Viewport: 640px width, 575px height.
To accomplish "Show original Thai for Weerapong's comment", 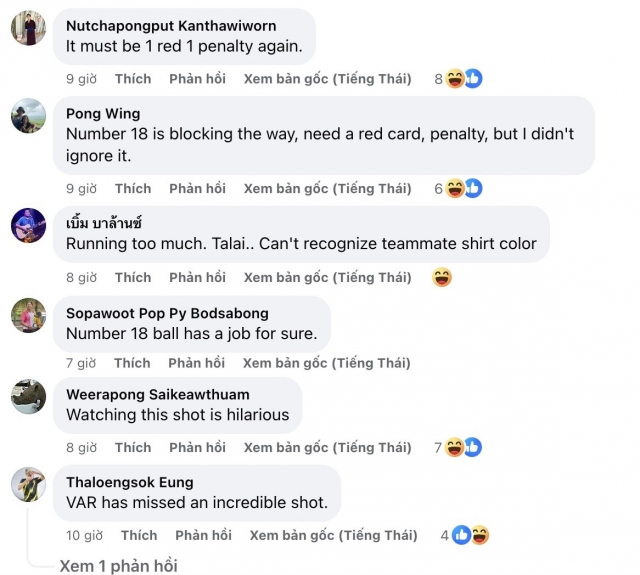I will click(328, 448).
